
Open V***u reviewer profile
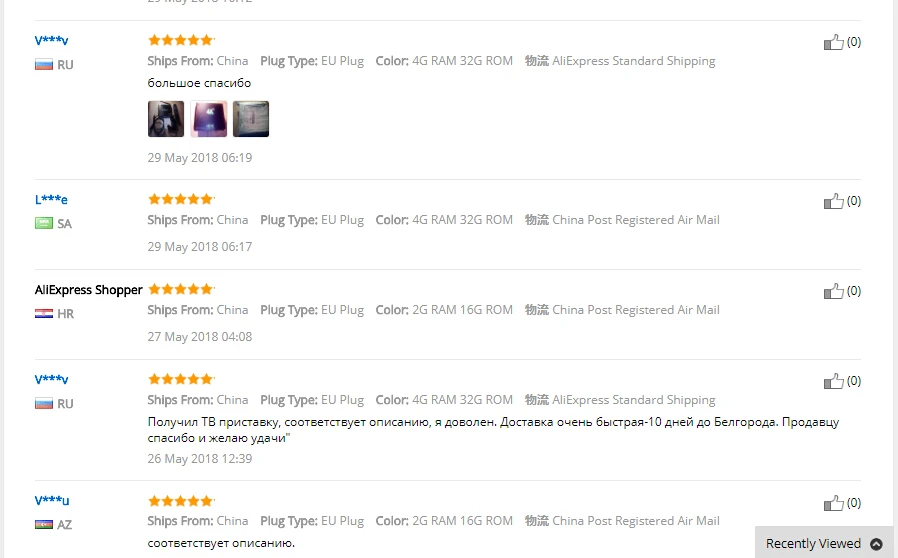coord(52,501)
